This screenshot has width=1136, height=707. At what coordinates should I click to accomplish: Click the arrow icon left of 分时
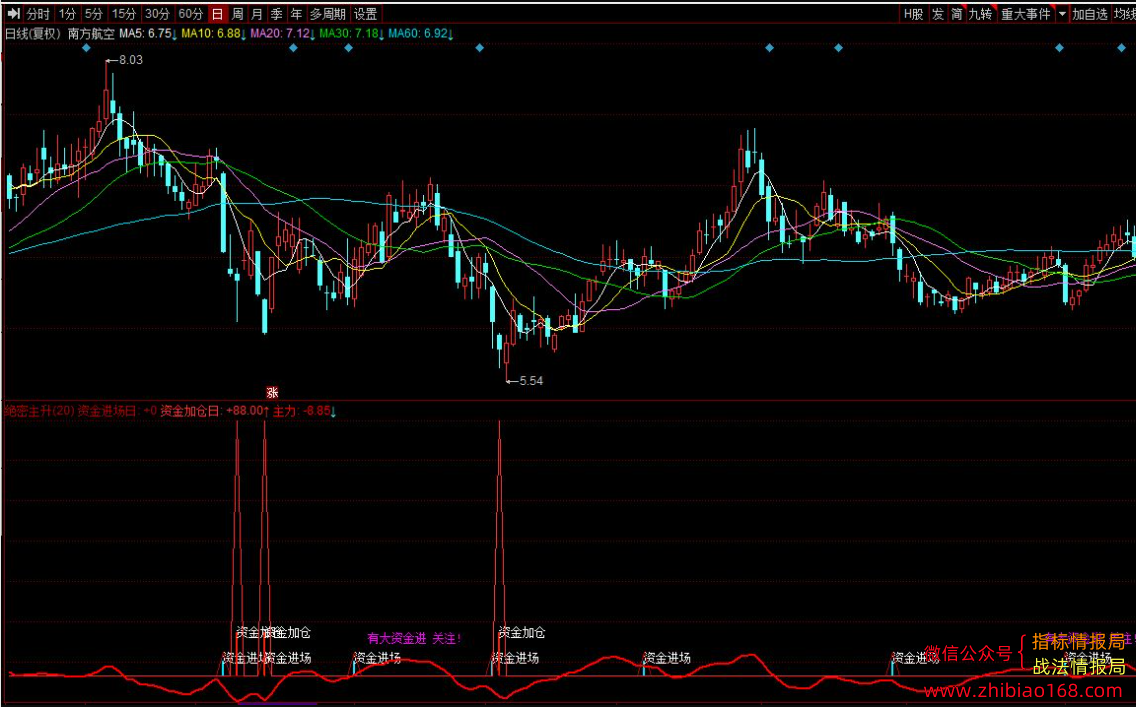pyautogui.click(x=12, y=14)
